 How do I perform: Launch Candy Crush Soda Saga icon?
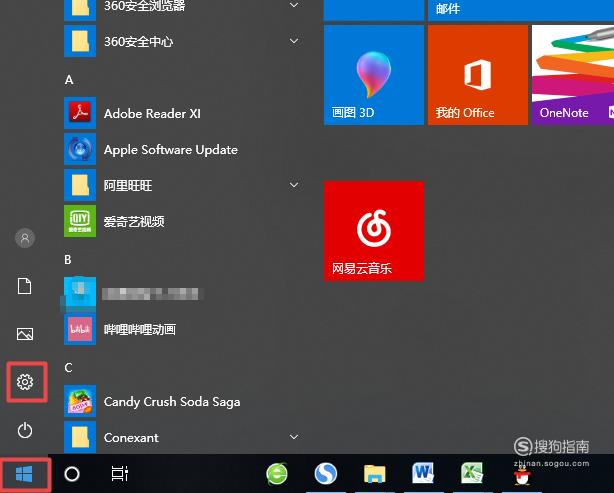click(80, 401)
